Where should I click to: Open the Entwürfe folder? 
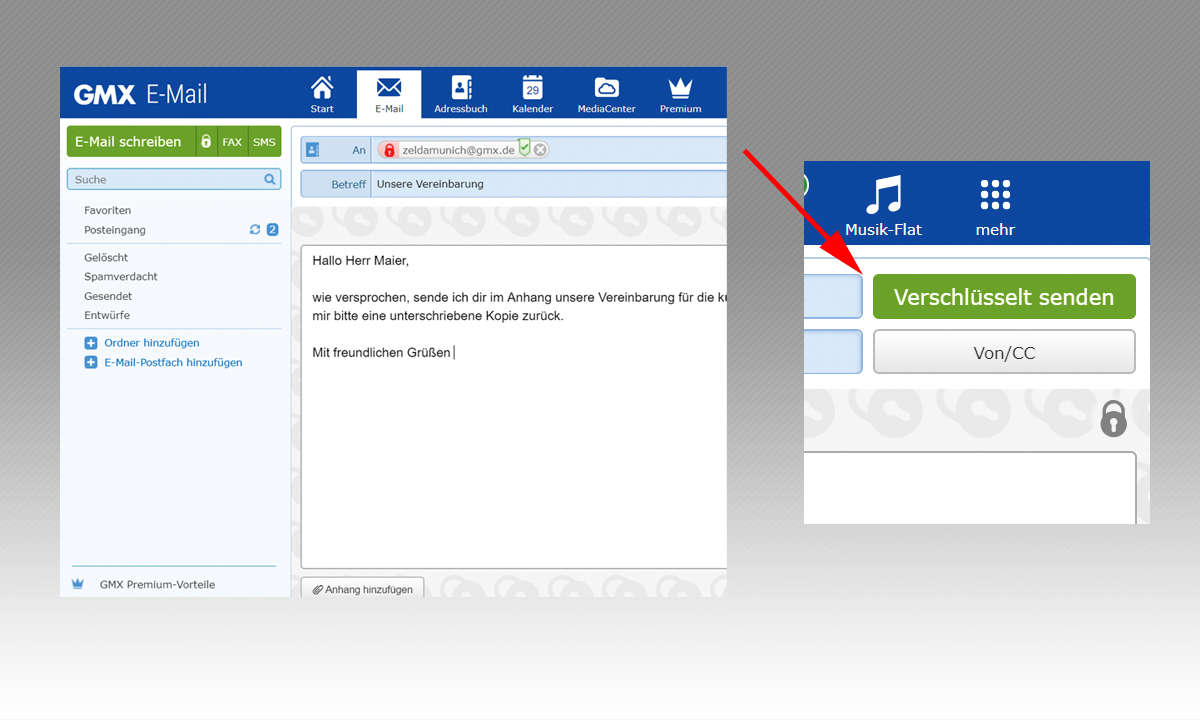pyautogui.click(x=107, y=315)
